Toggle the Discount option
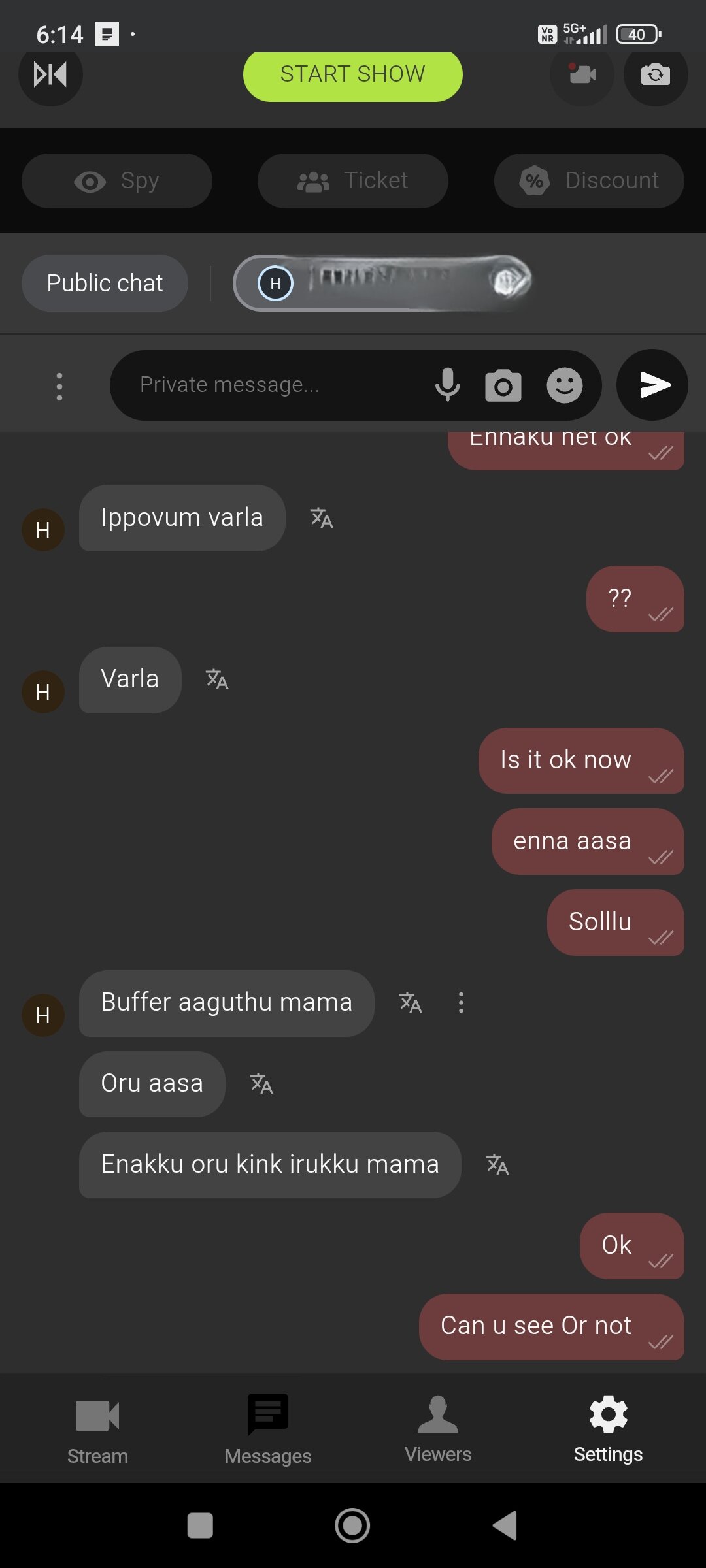Image resolution: width=706 pixels, height=1568 pixels. pyautogui.click(x=589, y=181)
